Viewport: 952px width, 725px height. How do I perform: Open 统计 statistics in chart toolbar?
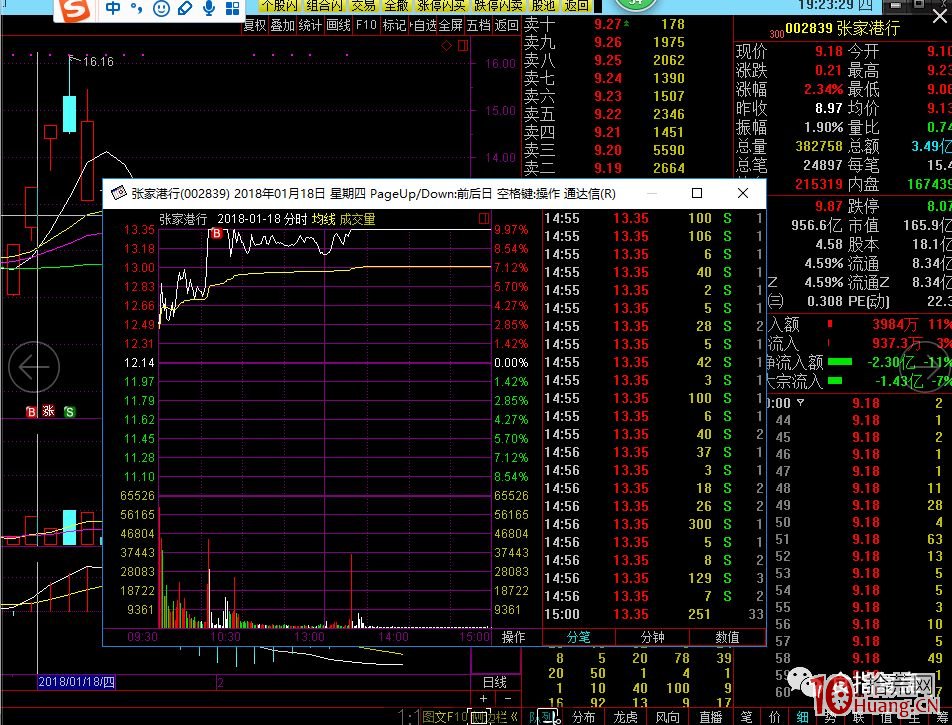click(x=310, y=26)
